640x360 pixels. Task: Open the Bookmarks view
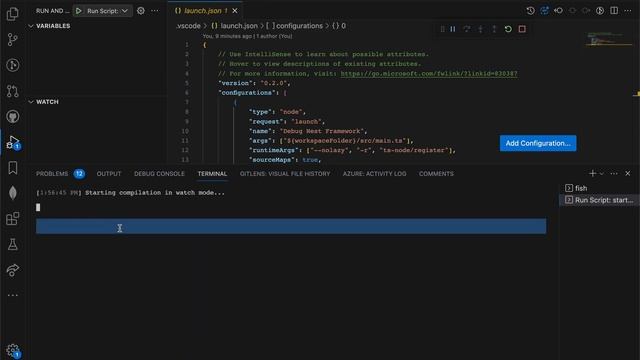tap(13, 168)
